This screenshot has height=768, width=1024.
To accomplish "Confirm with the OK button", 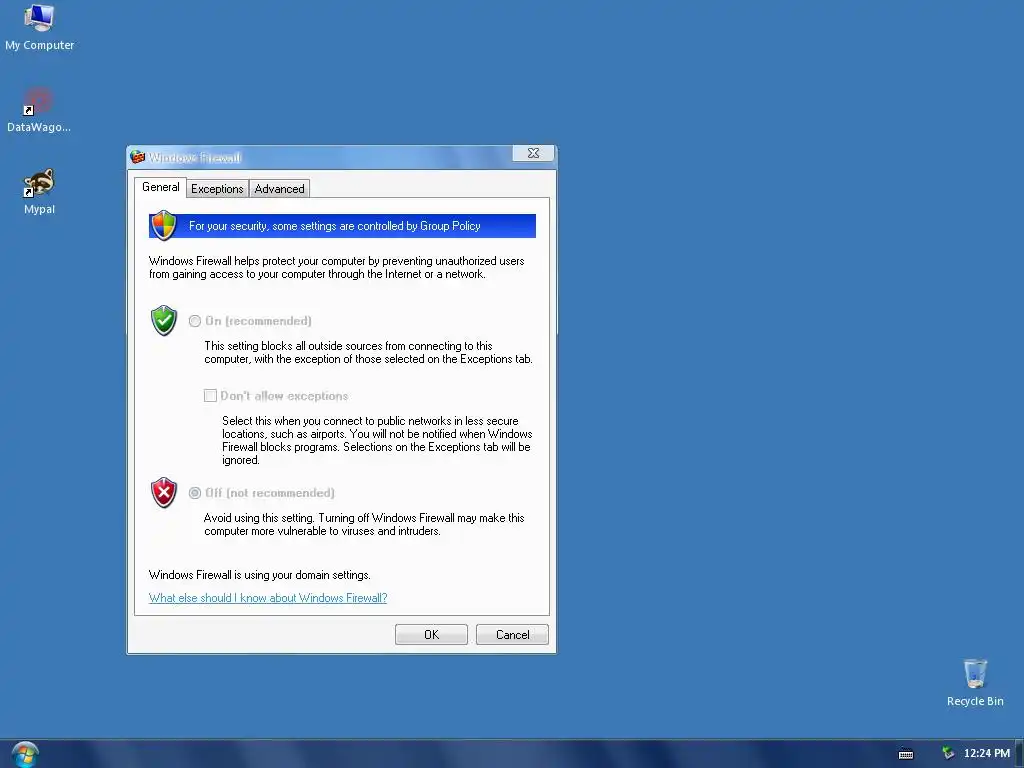I will [431, 635].
